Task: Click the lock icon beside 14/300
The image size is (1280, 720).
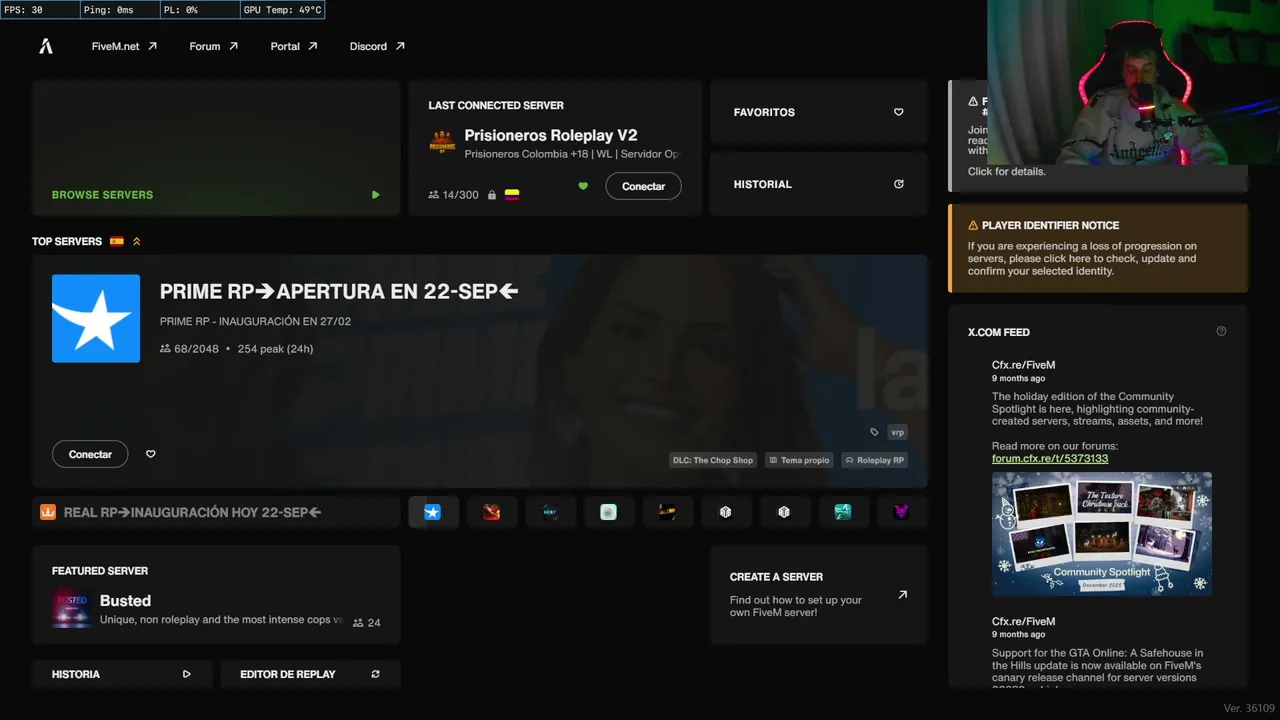Action: (491, 195)
